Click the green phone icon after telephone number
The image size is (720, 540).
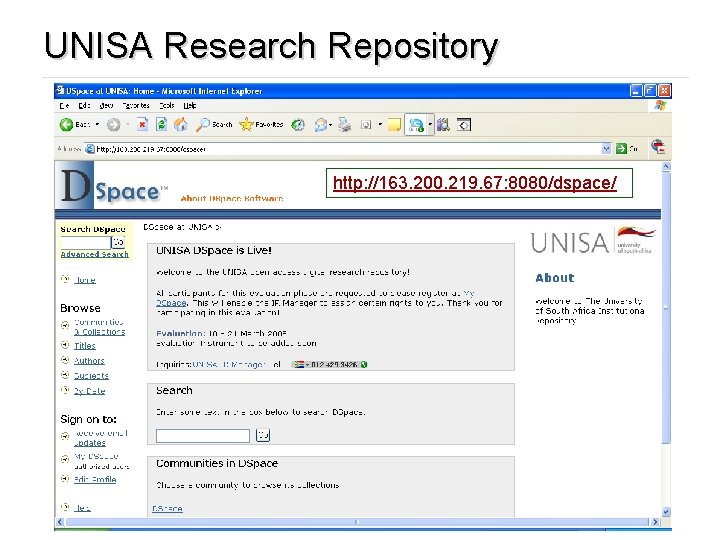[364, 365]
